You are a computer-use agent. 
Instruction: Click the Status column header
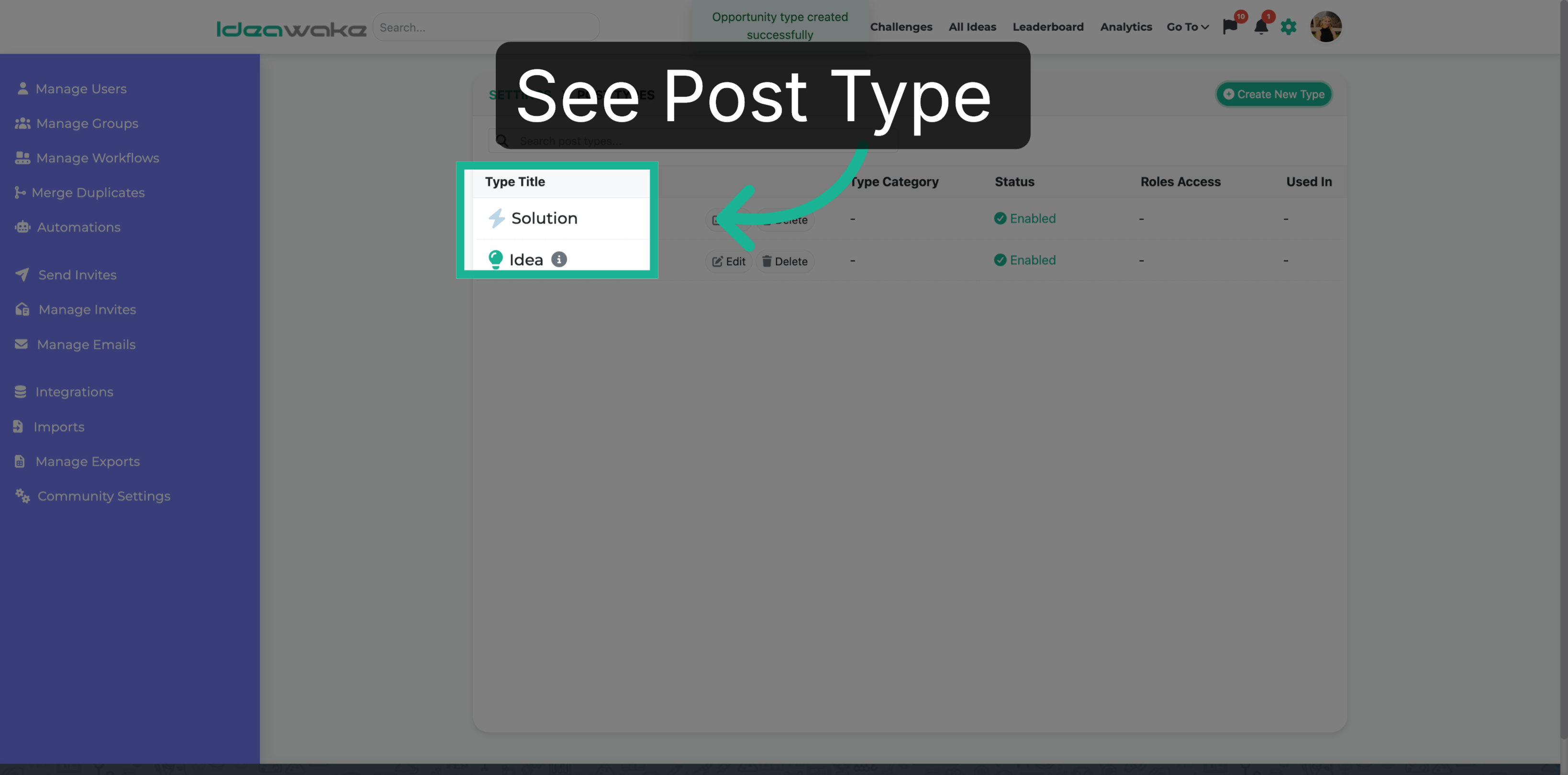(x=1015, y=182)
